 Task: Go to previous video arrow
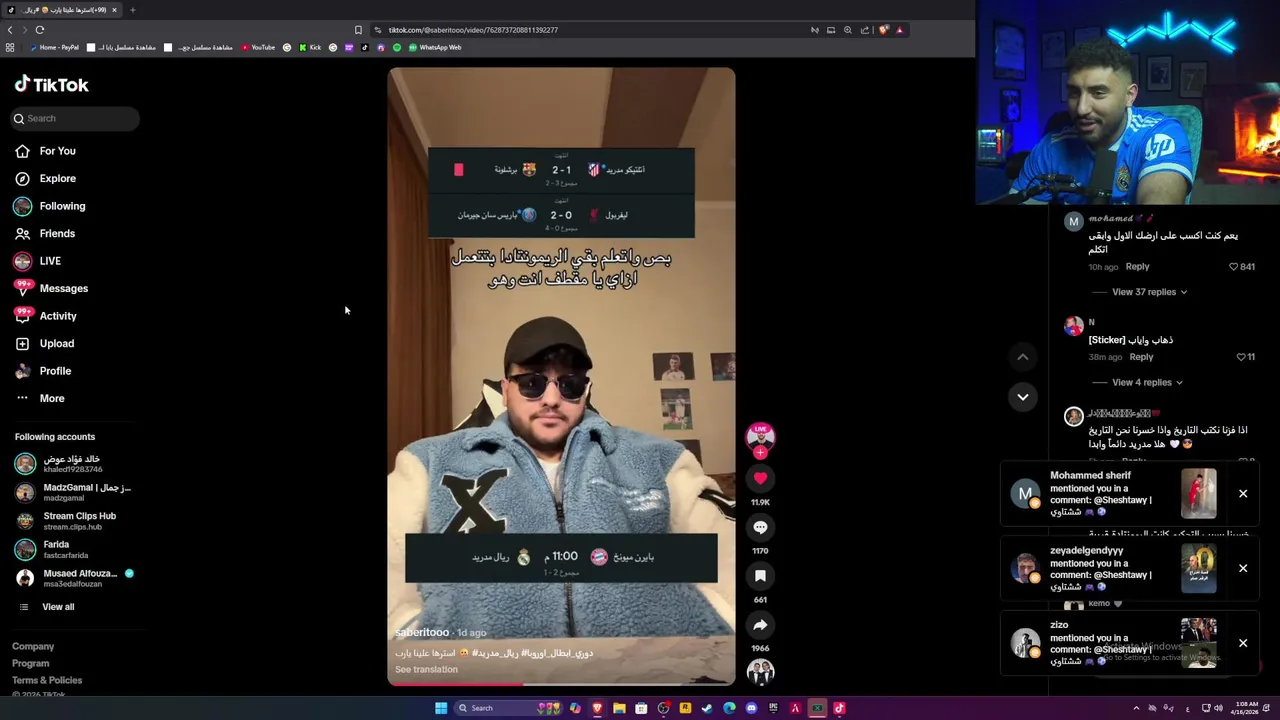(x=1022, y=357)
